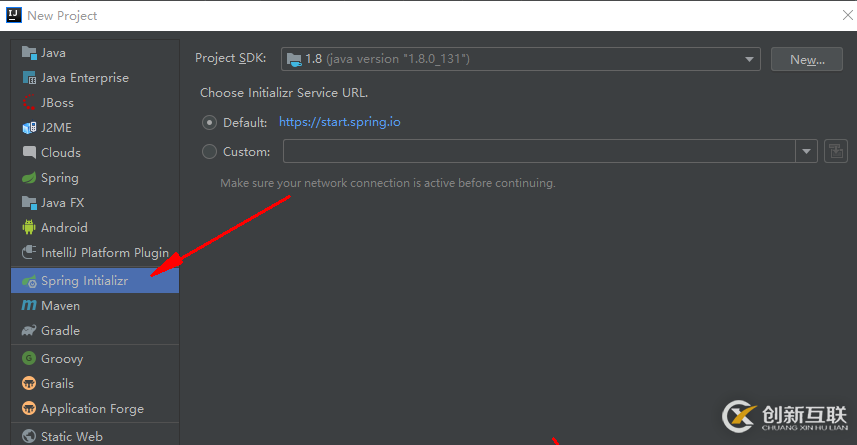Select the Gradle elephant icon
This screenshot has height=445, width=857.
(x=29, y=330)
